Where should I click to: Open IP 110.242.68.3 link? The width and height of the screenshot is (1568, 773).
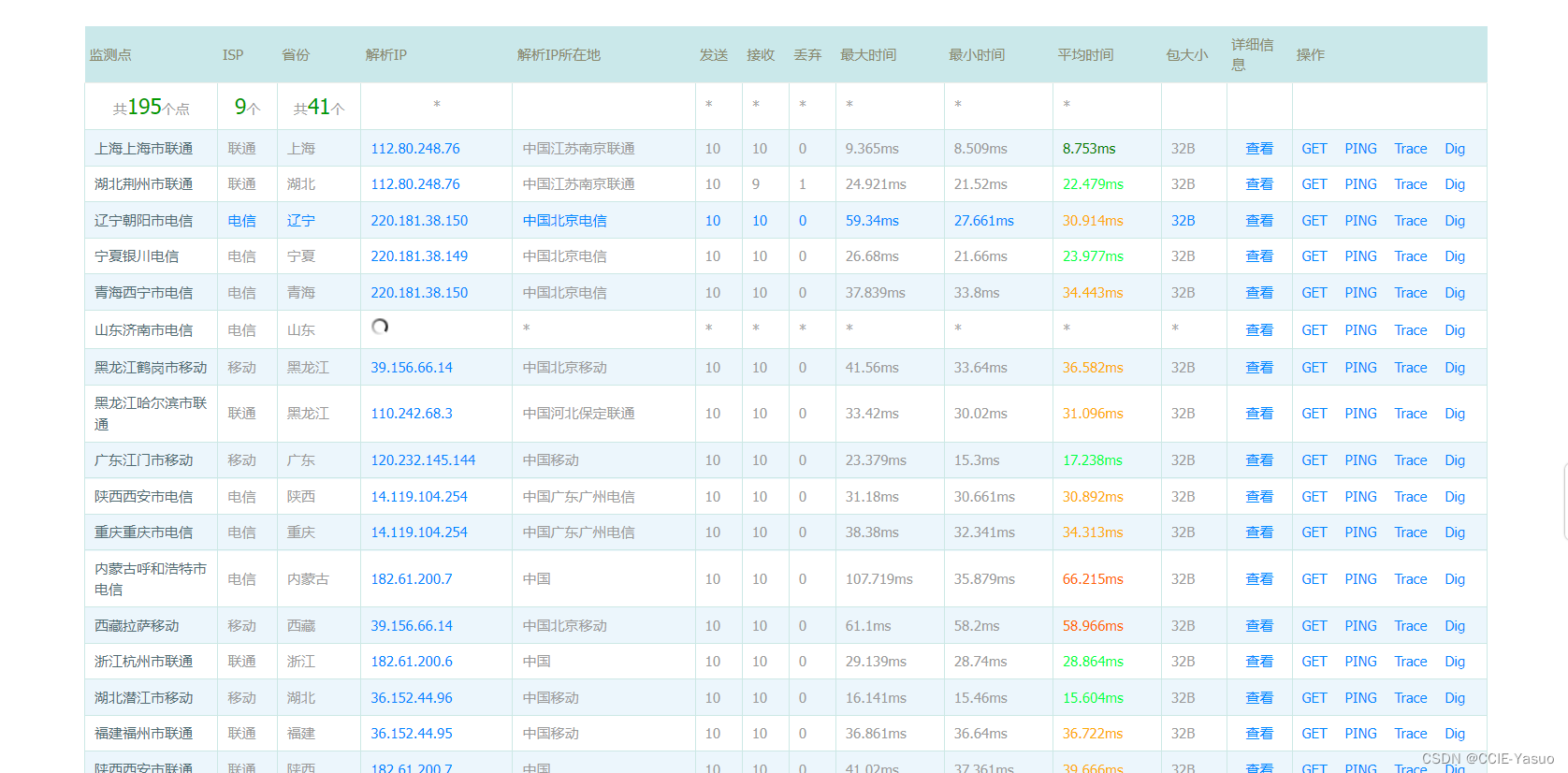(x=412, y=414)
